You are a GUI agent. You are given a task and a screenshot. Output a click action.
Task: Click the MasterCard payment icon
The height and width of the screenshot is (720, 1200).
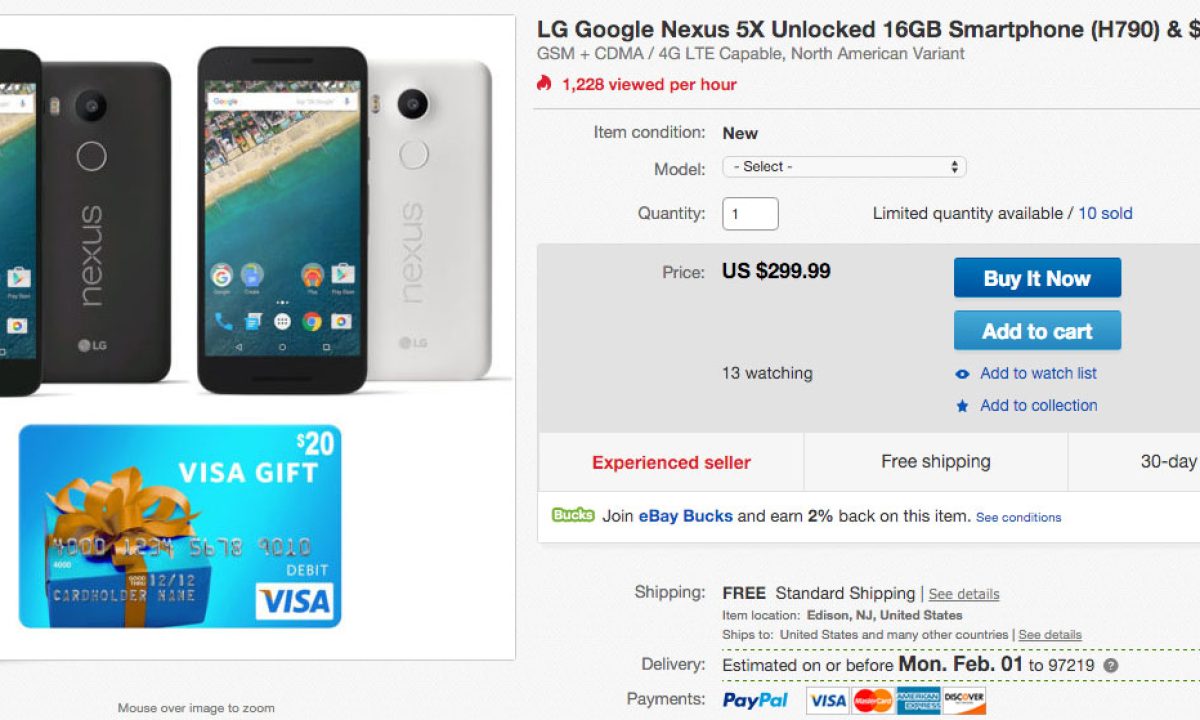coord(873,700)
